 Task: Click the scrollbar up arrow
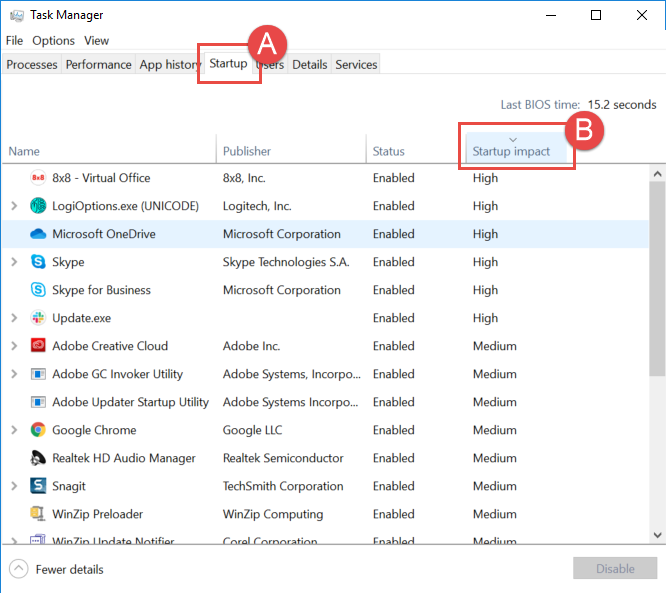(x=657, y=174)
